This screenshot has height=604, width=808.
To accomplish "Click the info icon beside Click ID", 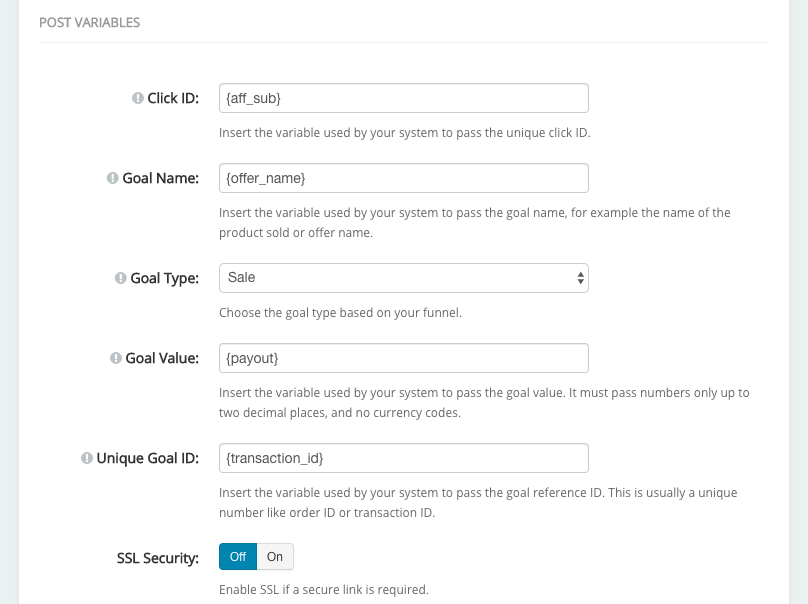I will 138,98.
